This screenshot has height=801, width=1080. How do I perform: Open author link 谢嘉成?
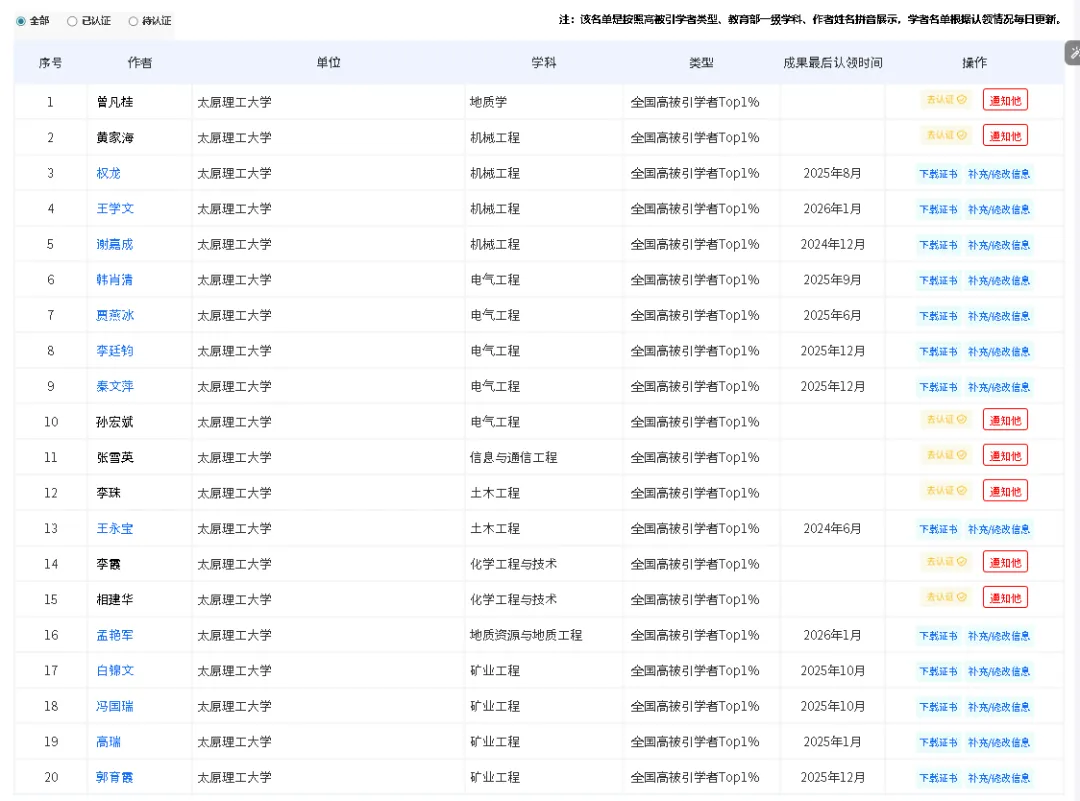tap(115, 245)
